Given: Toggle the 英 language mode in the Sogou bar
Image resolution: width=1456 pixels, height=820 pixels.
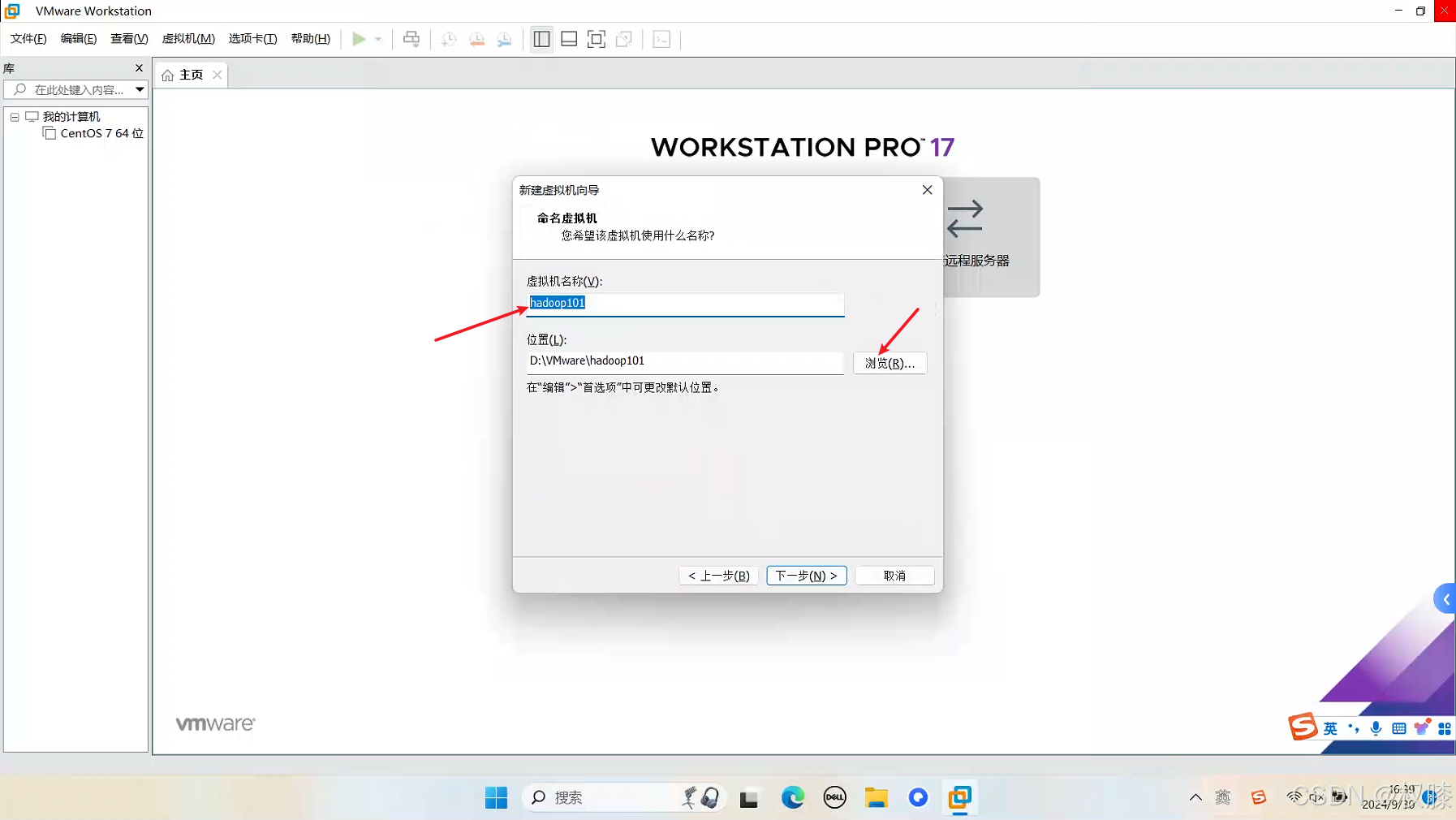Looking at the screenshot, I should tap(1330, 729).
